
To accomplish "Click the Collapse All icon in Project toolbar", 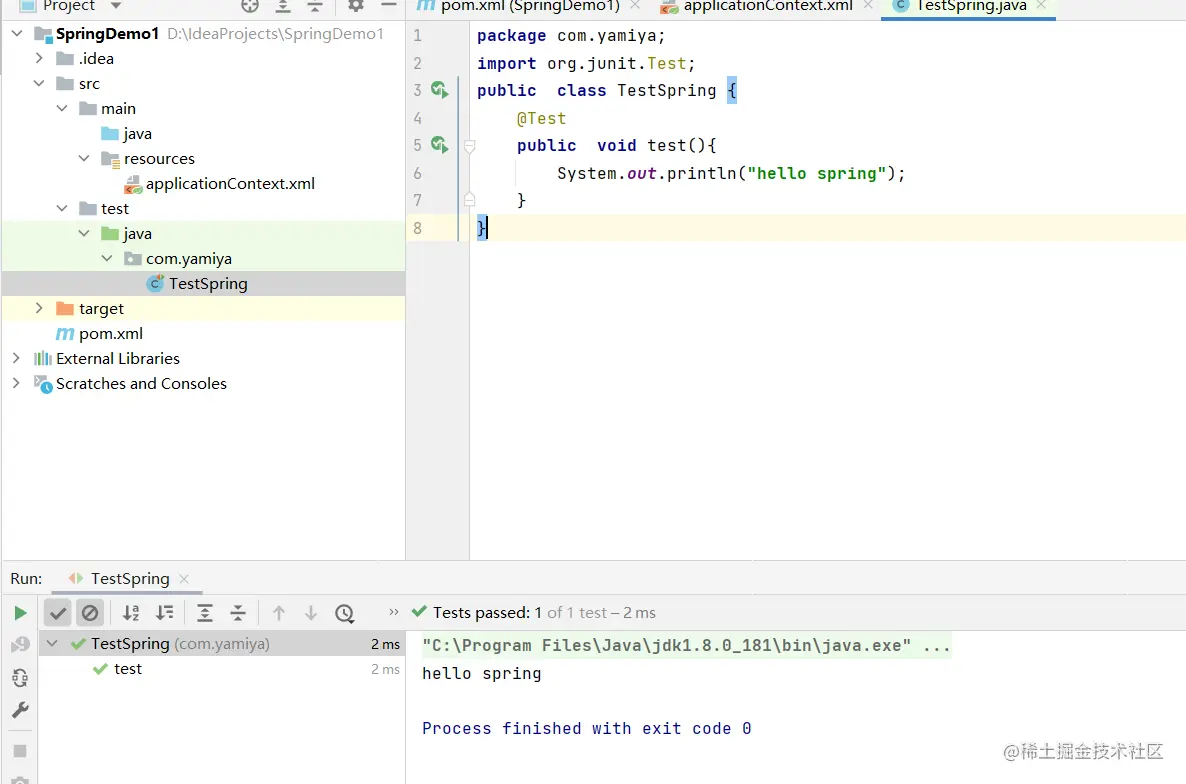I will 315,6.
